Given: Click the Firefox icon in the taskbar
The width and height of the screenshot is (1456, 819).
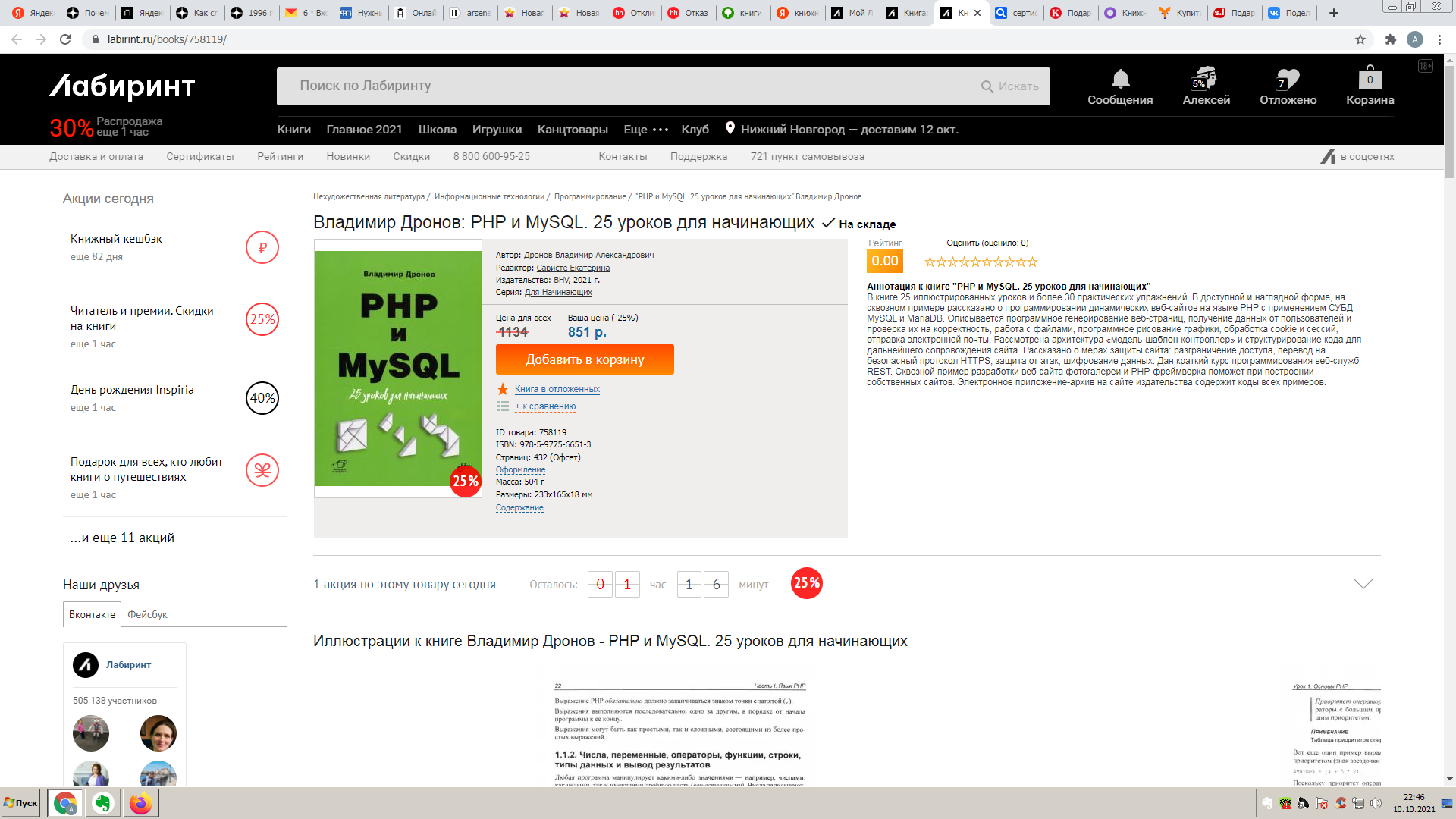Looking at the screenshot, I should [x=140, y=803].
